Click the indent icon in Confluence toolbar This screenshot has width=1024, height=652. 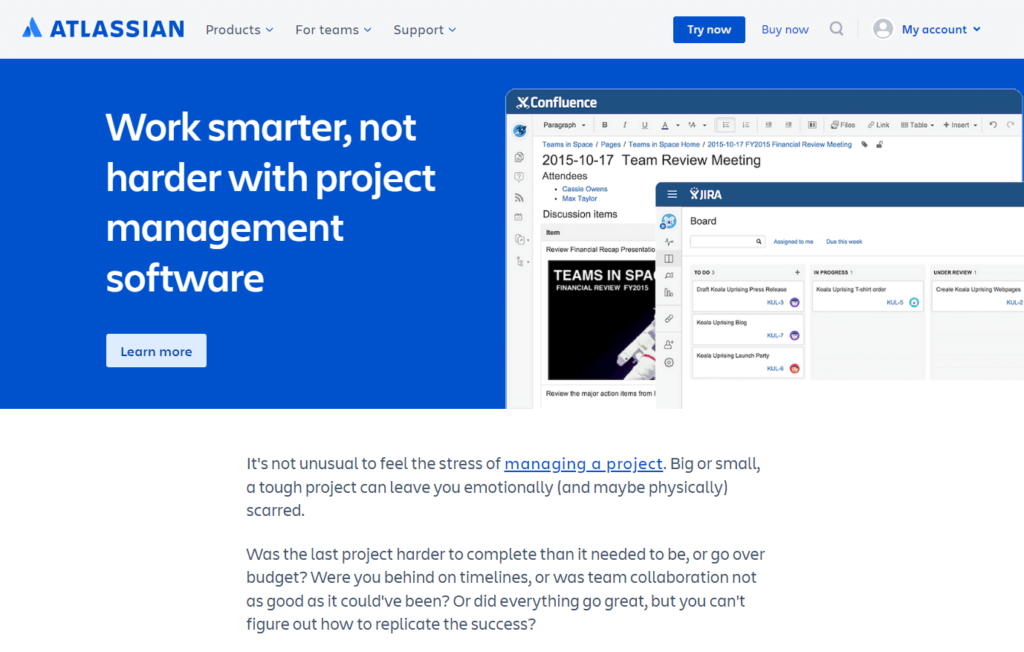789,125
